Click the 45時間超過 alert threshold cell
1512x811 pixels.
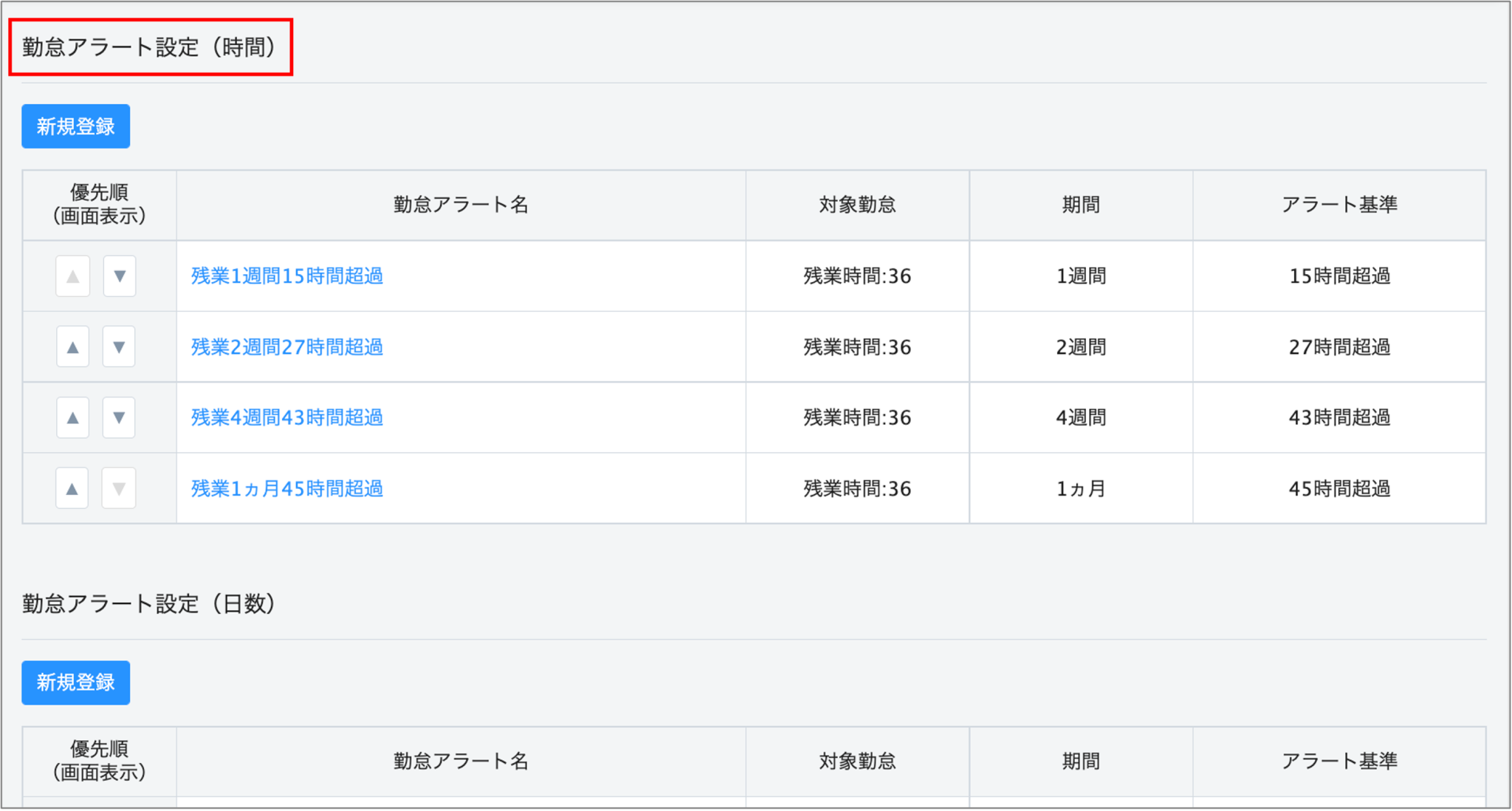tap(1339, 489)
